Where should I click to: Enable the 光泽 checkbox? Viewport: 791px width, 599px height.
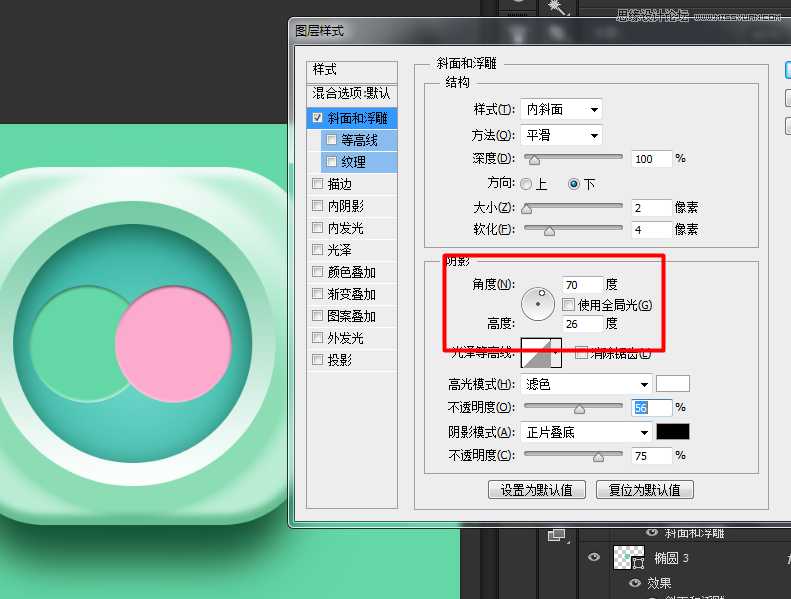click(x=317, y=249)
